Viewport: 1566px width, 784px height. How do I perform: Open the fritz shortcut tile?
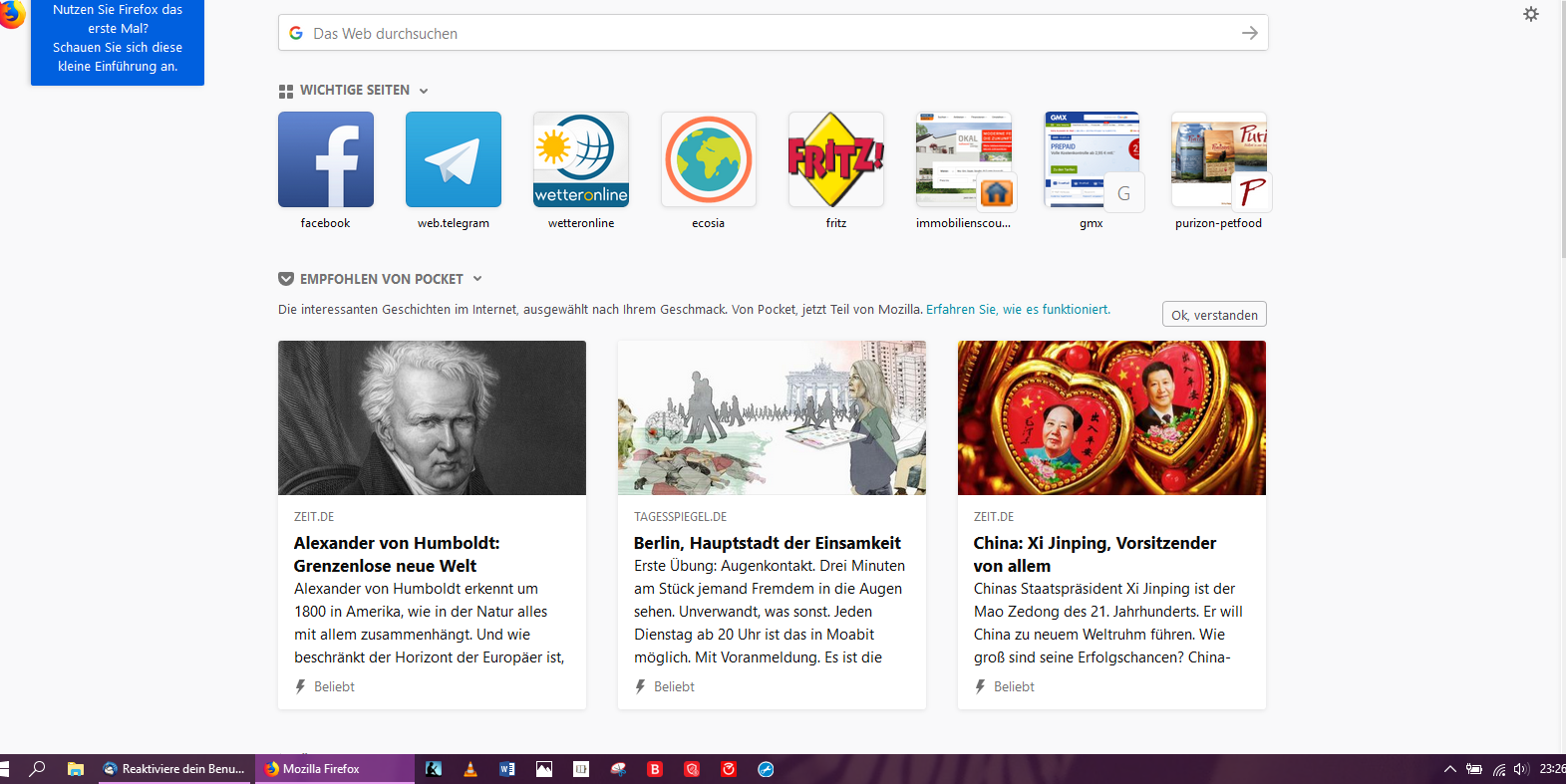click(835, 159)
